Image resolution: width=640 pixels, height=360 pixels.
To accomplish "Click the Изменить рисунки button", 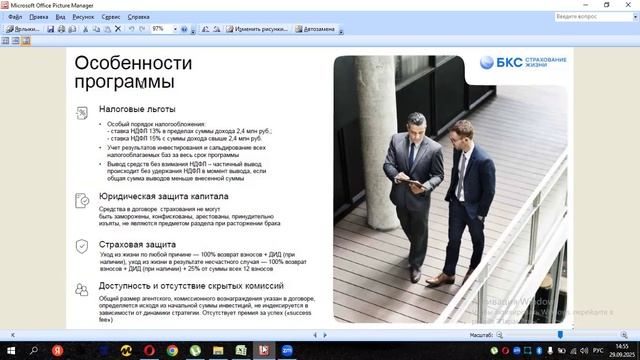I will click(257, 29).
